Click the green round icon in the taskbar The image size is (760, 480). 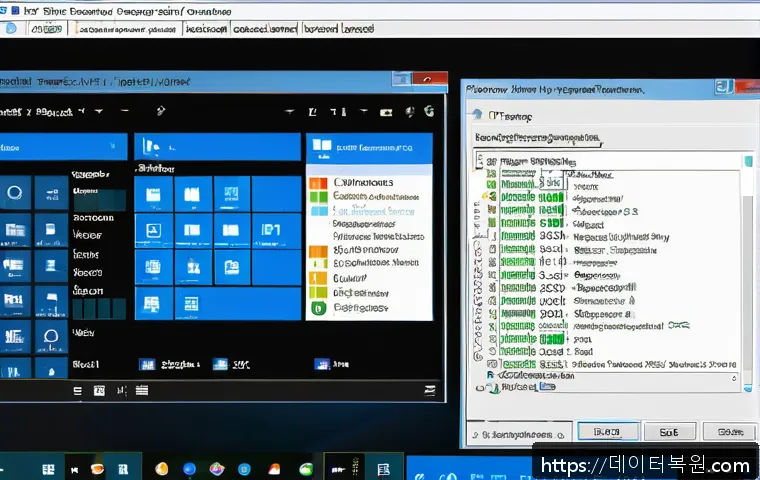(306, 468)
